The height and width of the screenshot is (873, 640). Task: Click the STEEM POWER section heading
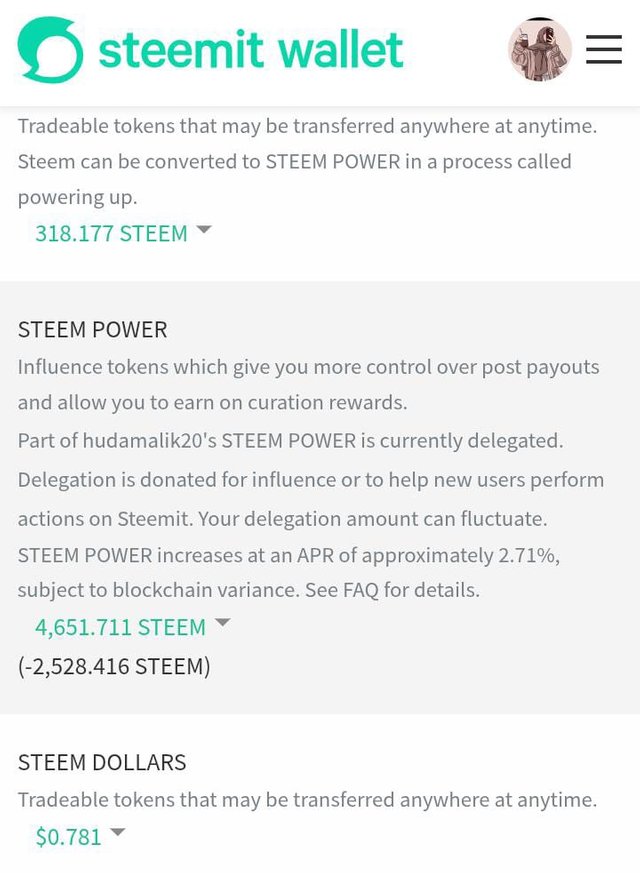(x=92, y=330)
